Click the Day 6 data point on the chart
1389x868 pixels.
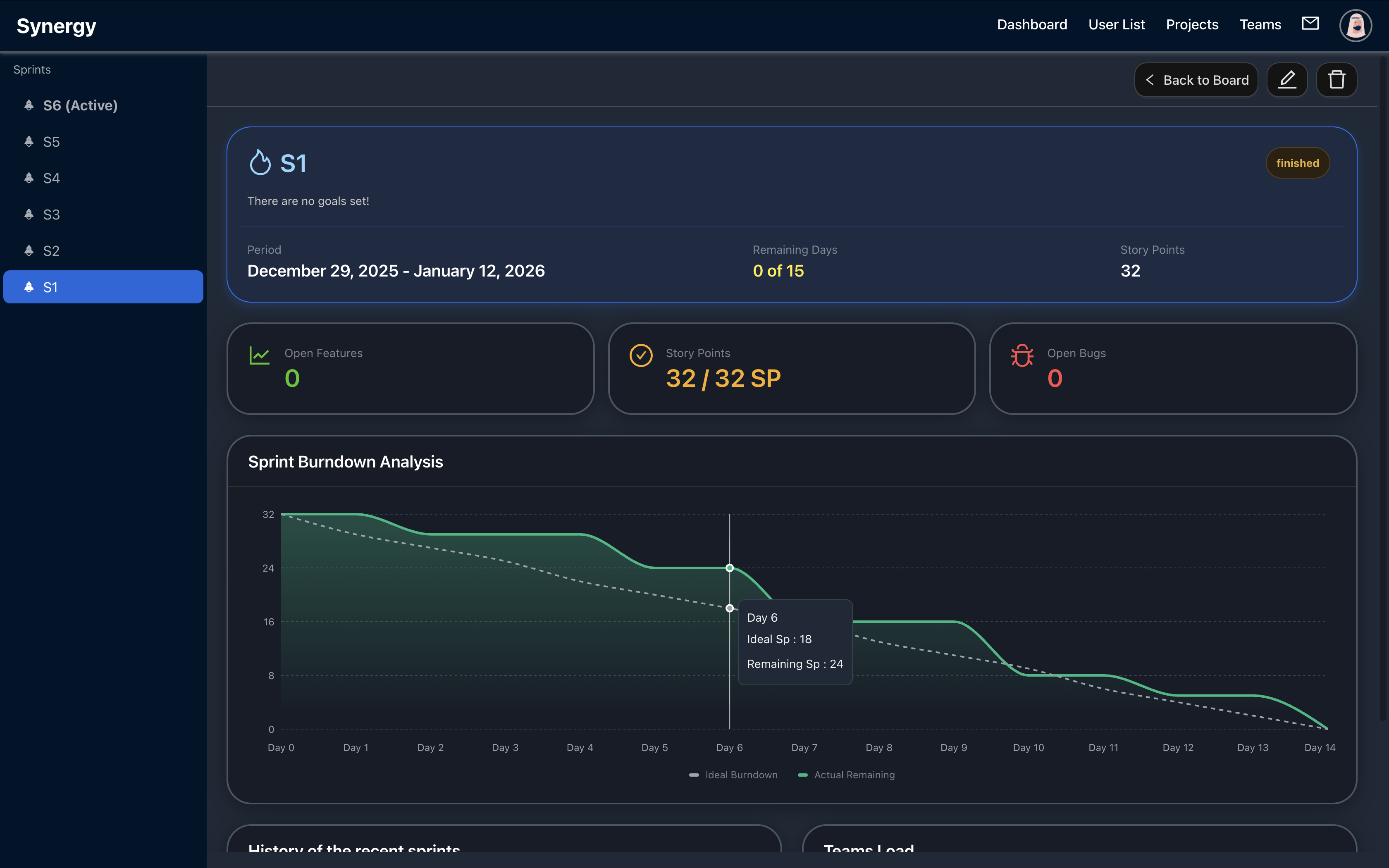(730, 568)
